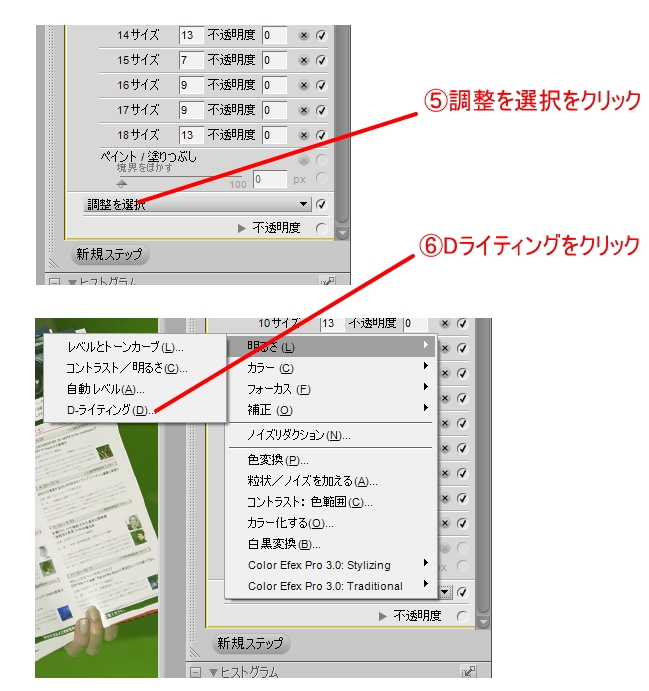Click vertical scrollbar beside the open menu panel
649x691 pixels.
483,465
